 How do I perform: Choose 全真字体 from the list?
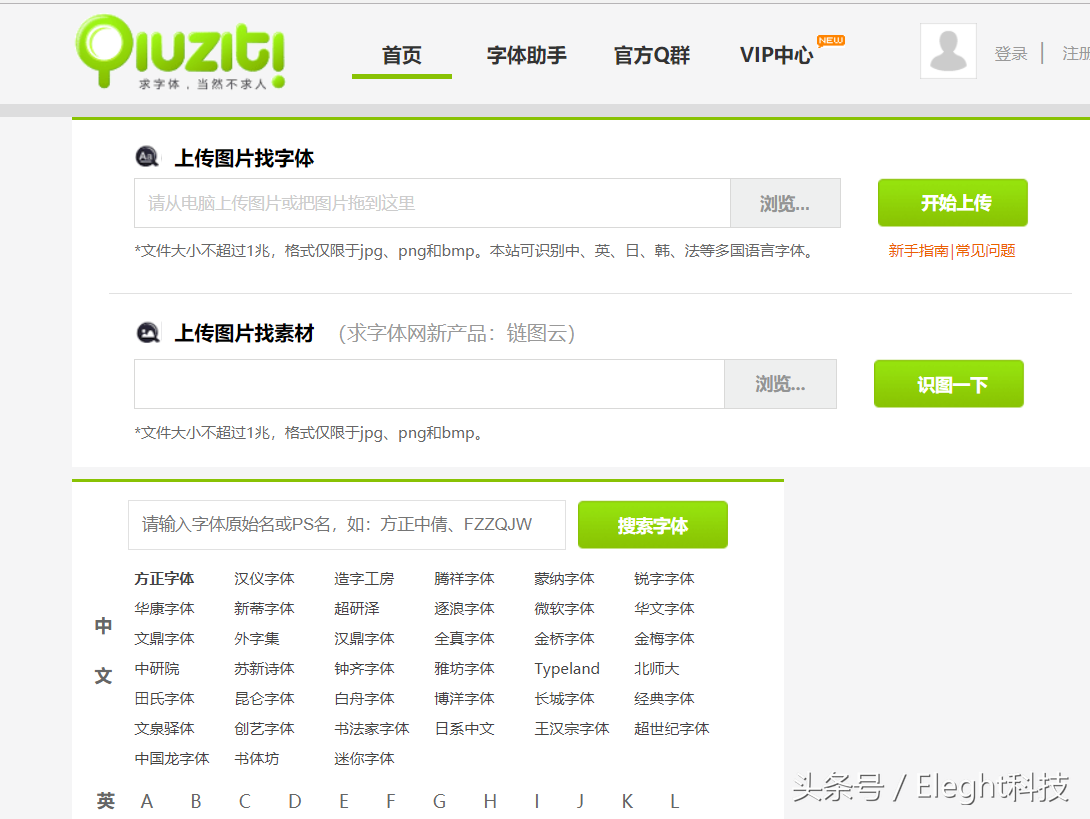464,638
